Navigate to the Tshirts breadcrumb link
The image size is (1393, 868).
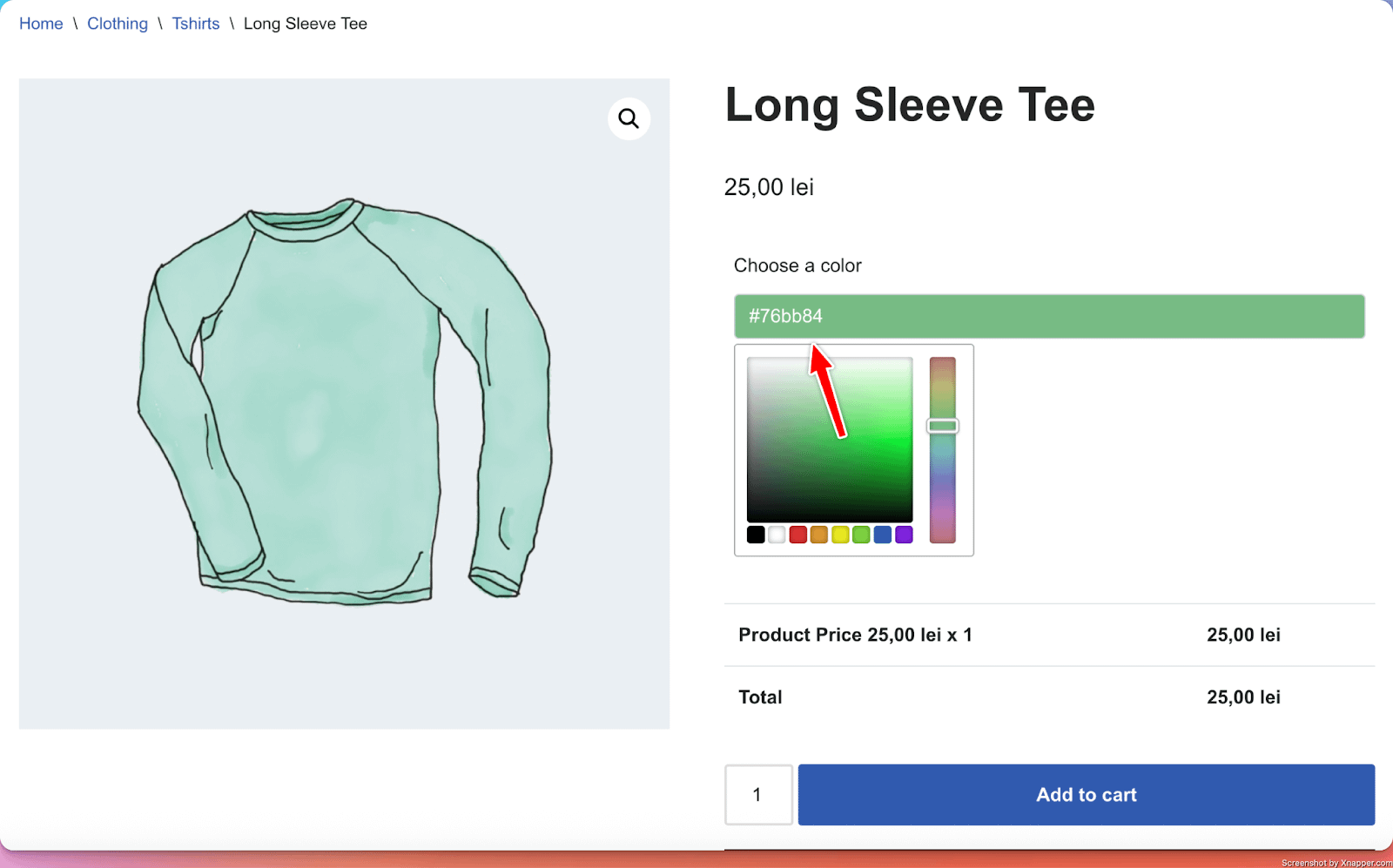click(196, 24)
